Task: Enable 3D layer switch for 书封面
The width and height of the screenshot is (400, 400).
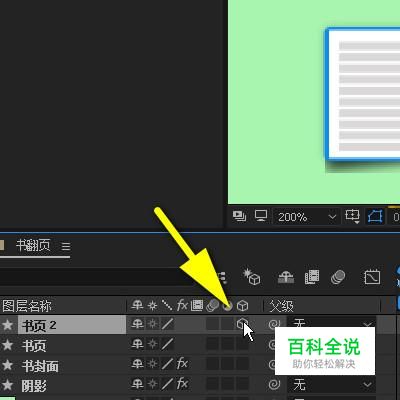Action: coord(242,364)
